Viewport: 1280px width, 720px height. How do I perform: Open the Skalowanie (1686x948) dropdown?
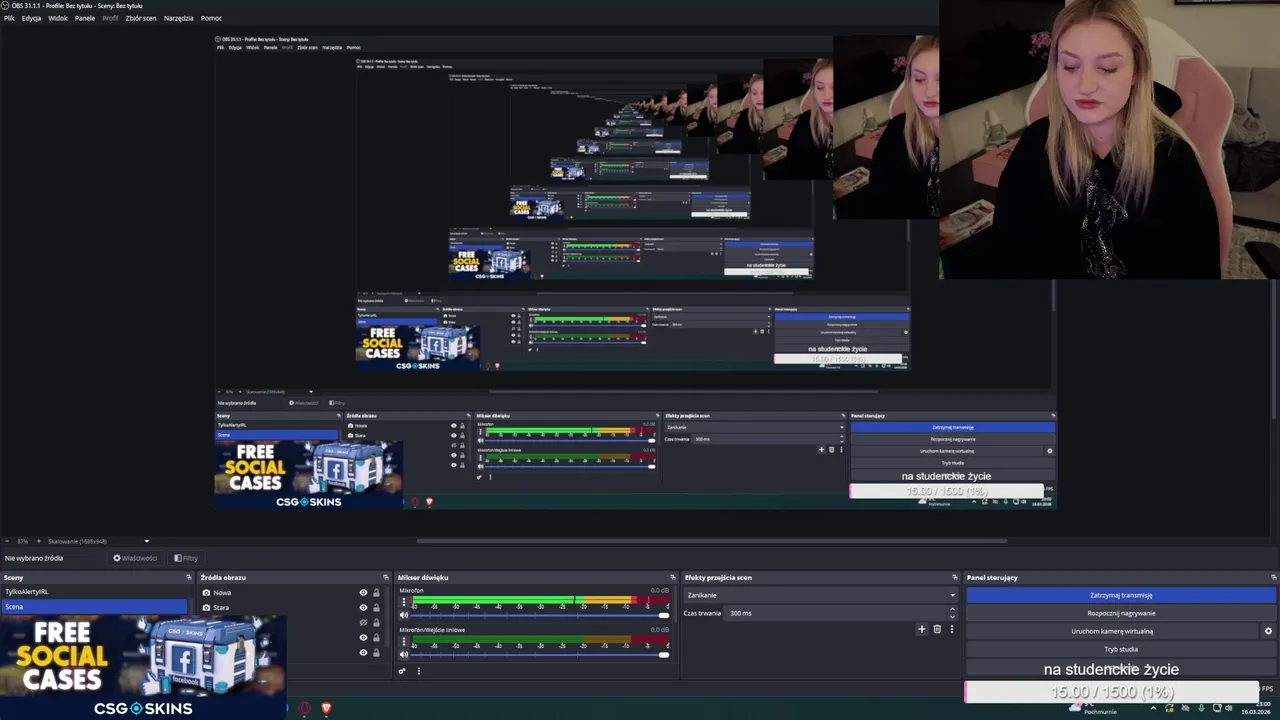click(98, 541)
